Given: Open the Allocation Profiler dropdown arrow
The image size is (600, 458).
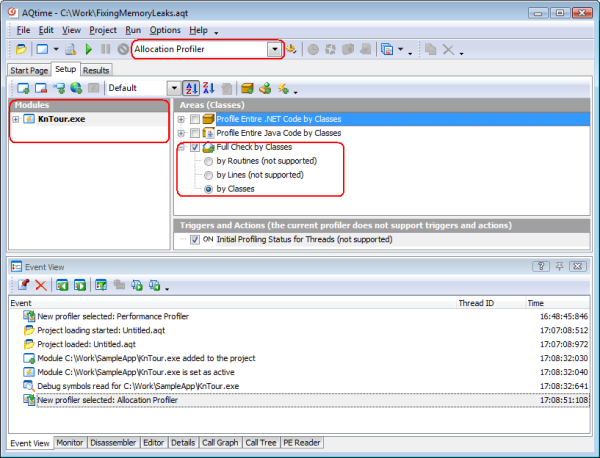Looking at the screenshot, I should tap(274, 49).
